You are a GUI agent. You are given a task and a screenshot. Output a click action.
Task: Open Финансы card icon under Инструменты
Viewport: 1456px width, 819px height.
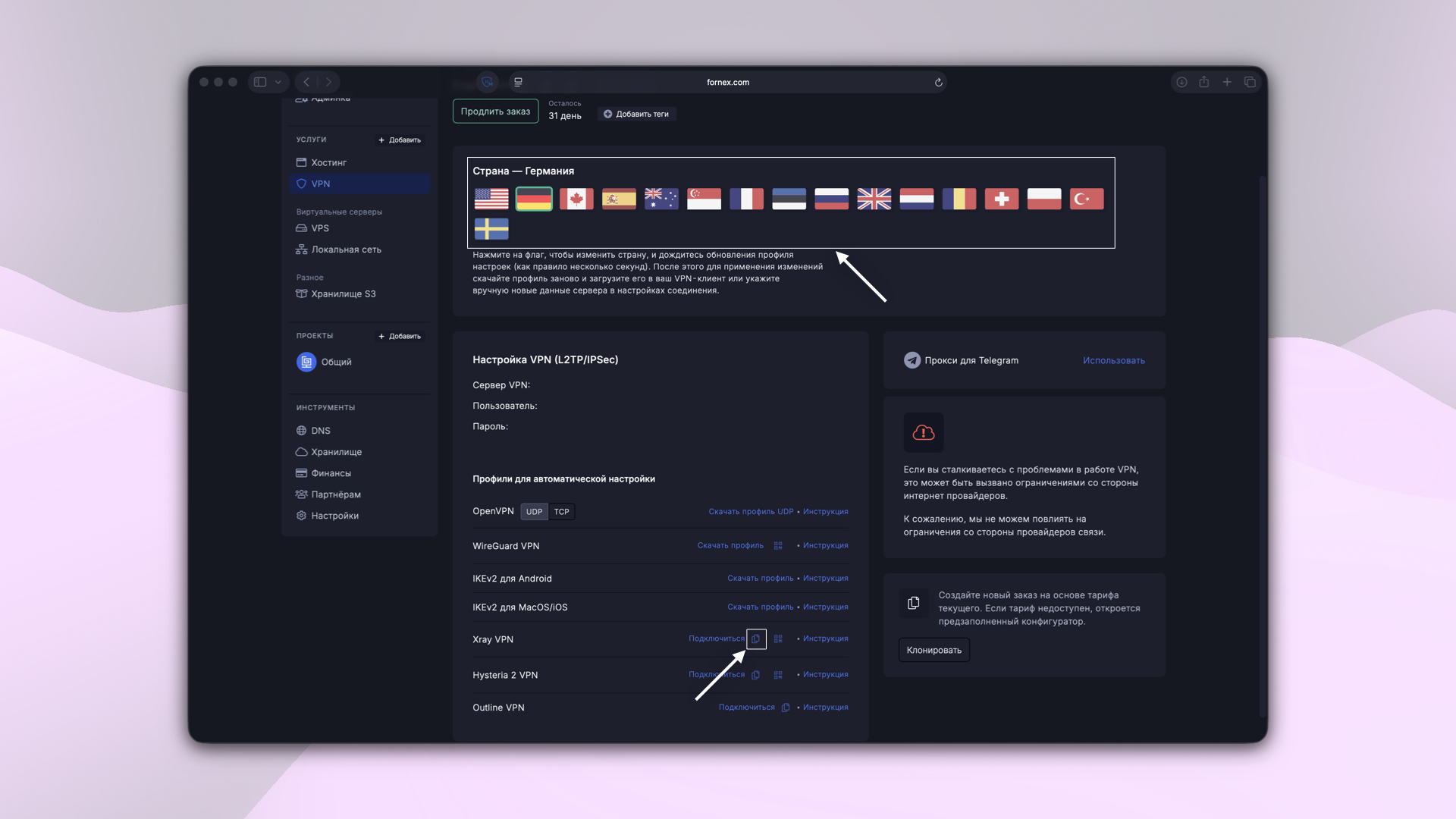301,472
